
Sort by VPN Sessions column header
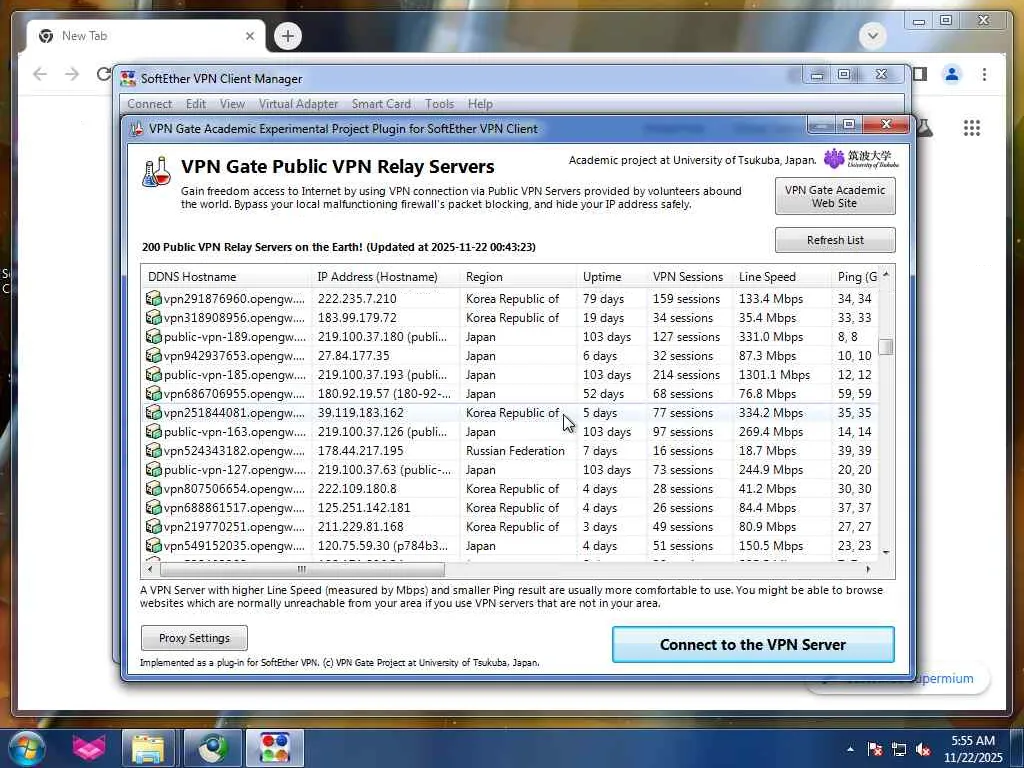point(690,276)
